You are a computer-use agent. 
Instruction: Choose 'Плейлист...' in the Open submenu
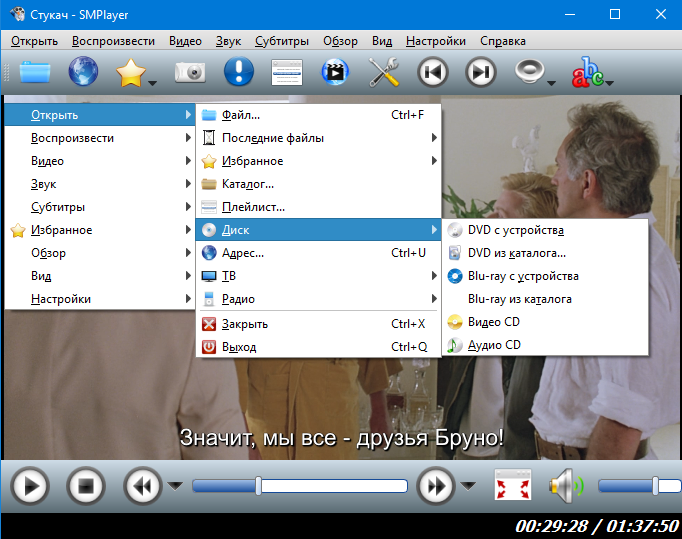253,207
